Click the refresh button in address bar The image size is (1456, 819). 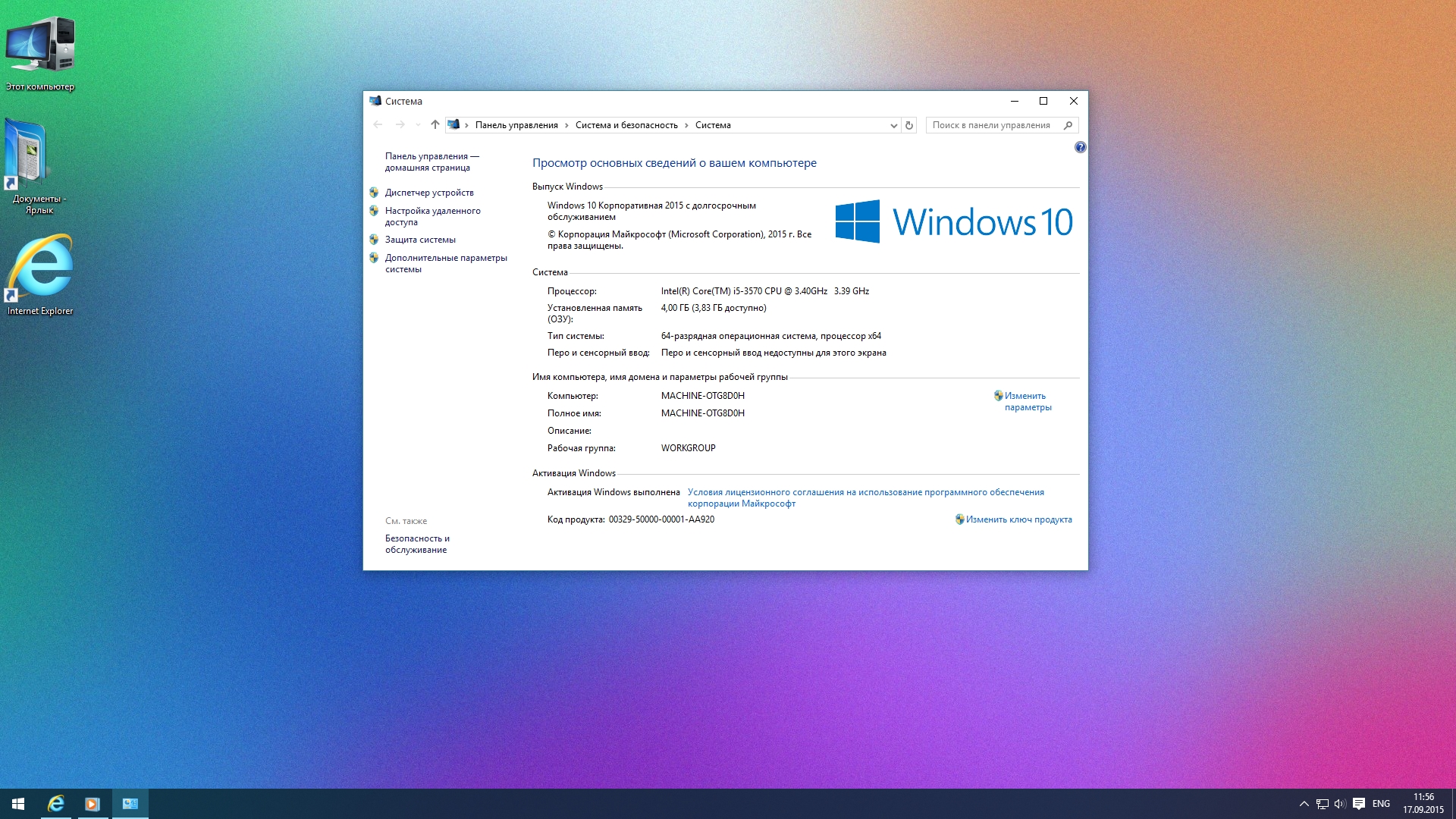[908, 125]
